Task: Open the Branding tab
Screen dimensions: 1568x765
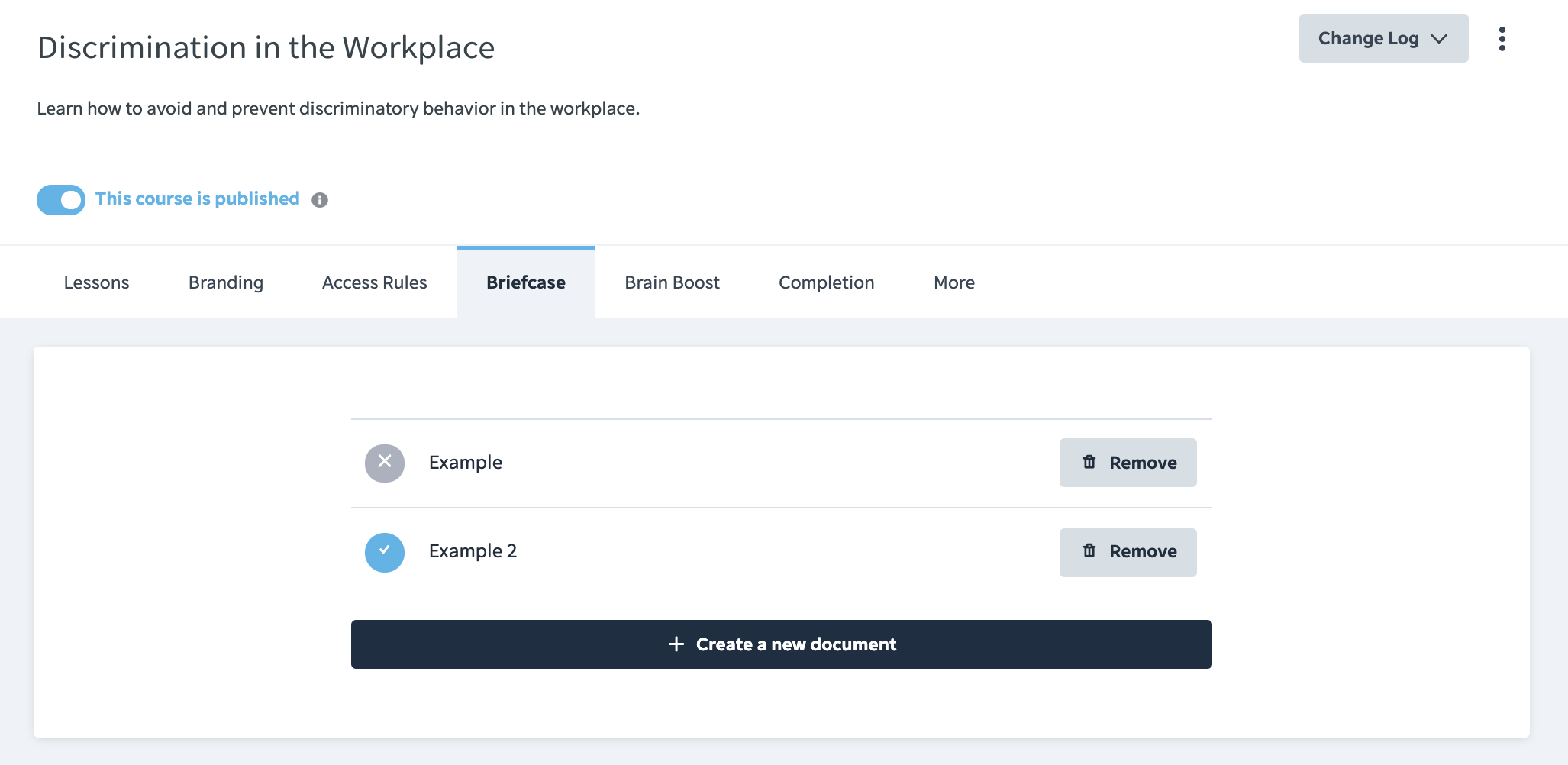Action: pos(226,282)
